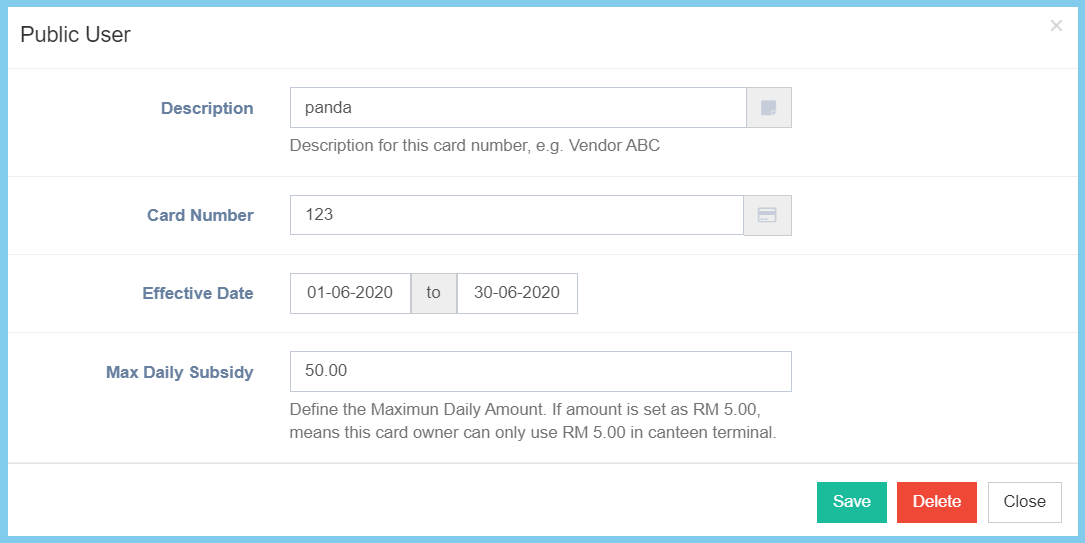Dismiss dialog with the X icon

1056,26
